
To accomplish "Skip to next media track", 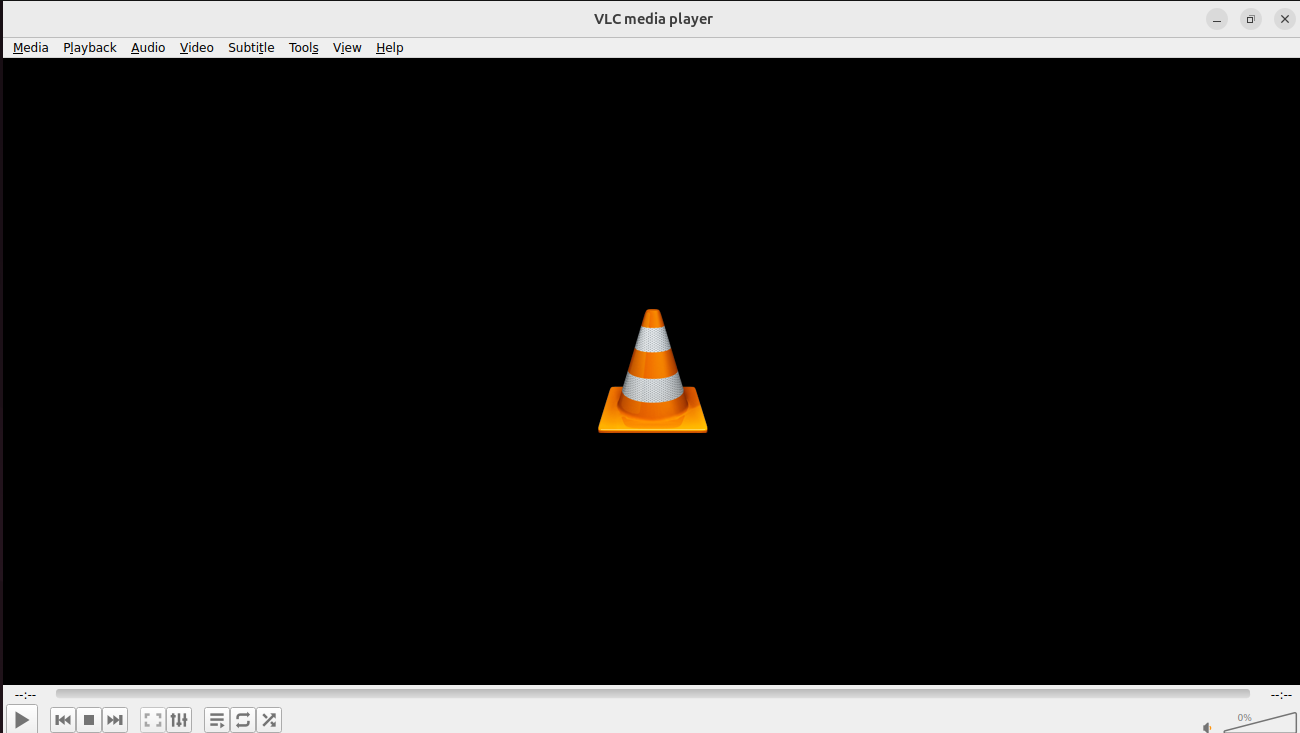I will 115,720.
